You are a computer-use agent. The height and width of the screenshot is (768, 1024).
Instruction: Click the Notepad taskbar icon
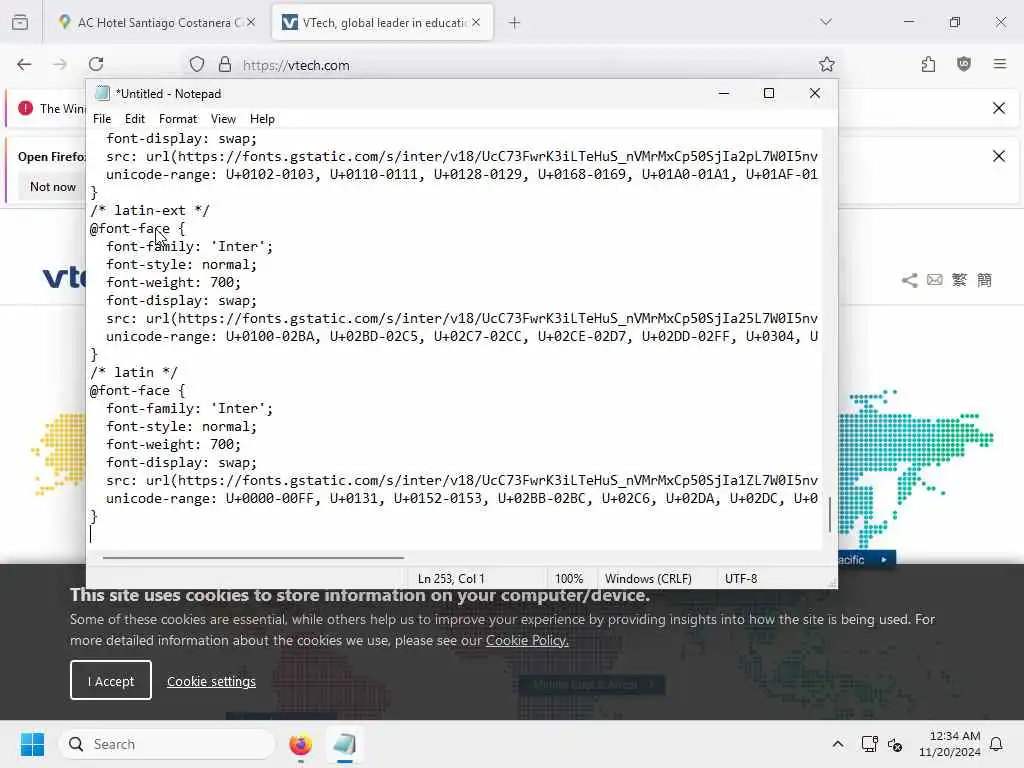point(344,744)
